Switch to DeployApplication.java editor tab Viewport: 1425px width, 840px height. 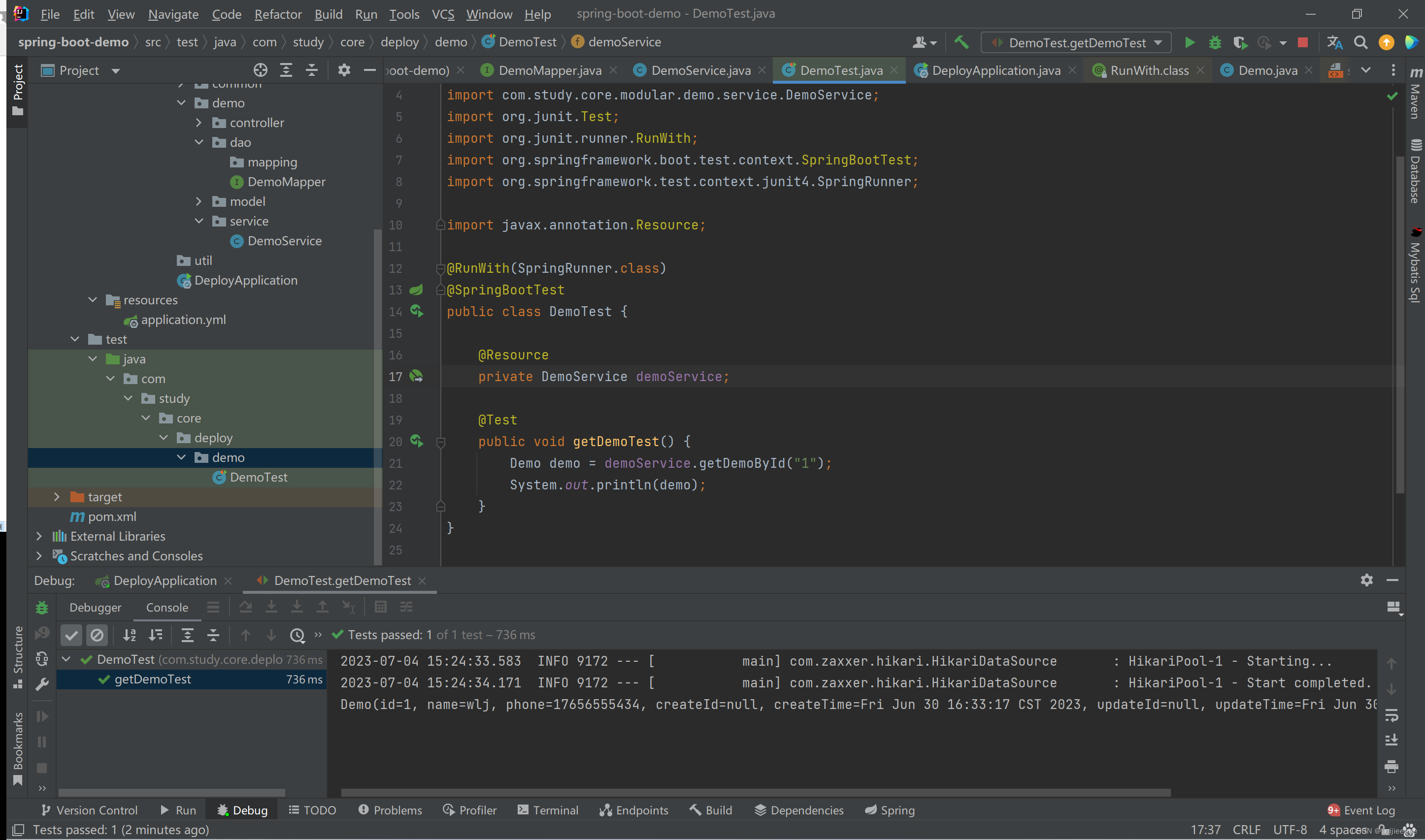click(x=996, y=70)
